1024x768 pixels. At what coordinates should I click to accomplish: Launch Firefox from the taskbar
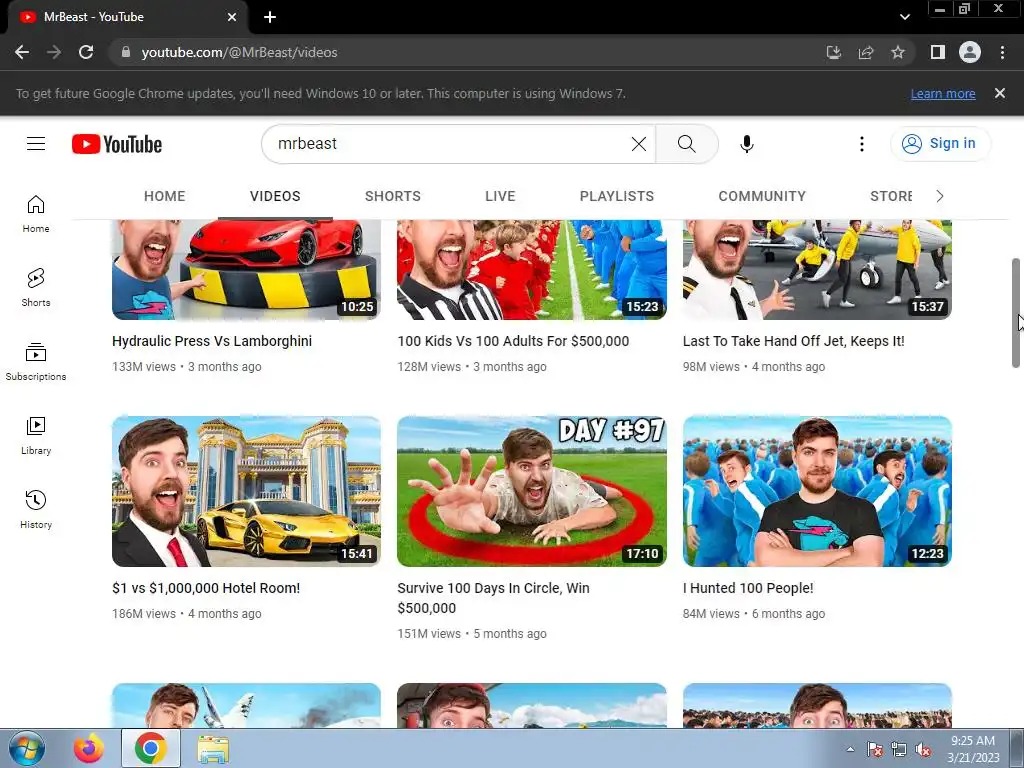89,748
